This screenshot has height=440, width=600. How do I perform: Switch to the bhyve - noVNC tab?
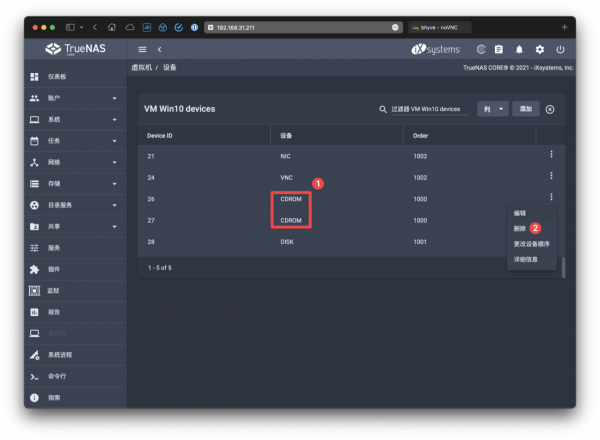tap(440, 28)
